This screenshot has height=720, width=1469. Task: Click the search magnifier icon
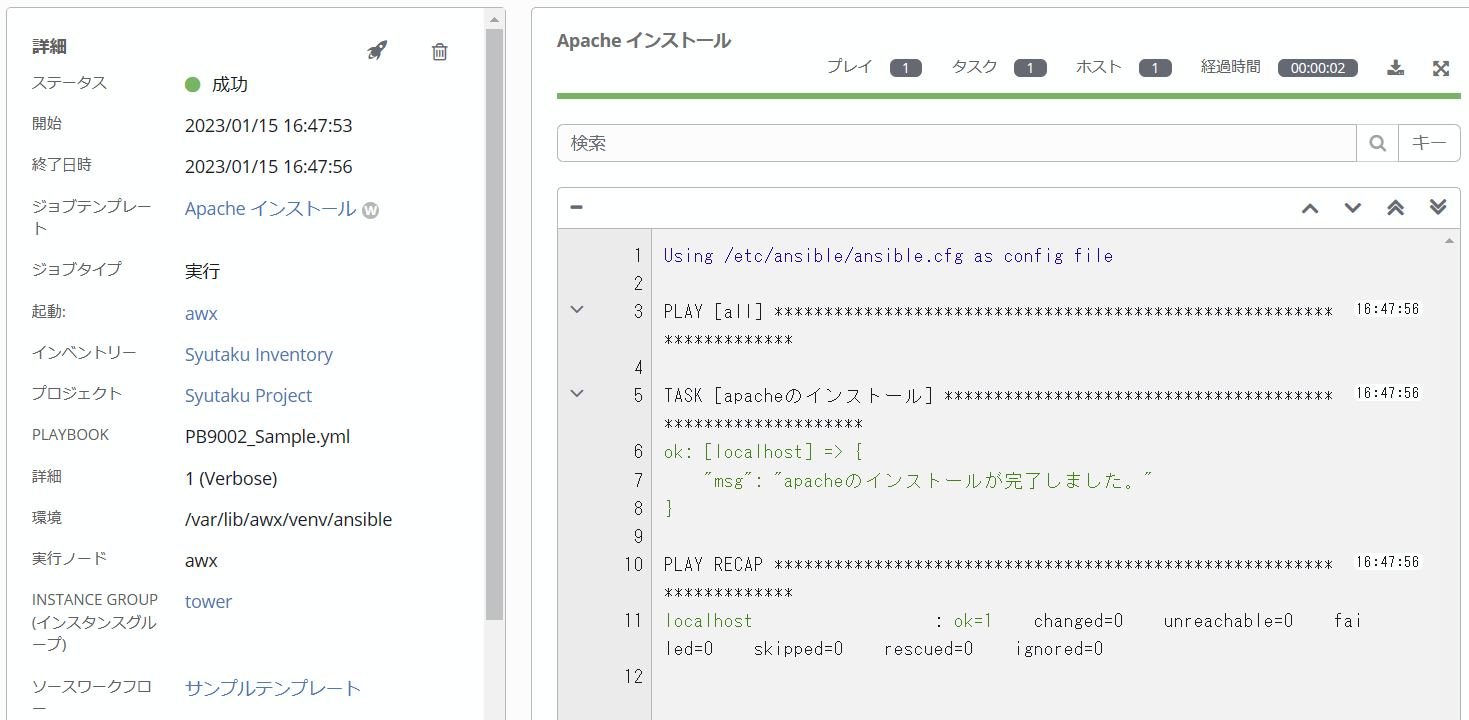tap(1377, 142)
